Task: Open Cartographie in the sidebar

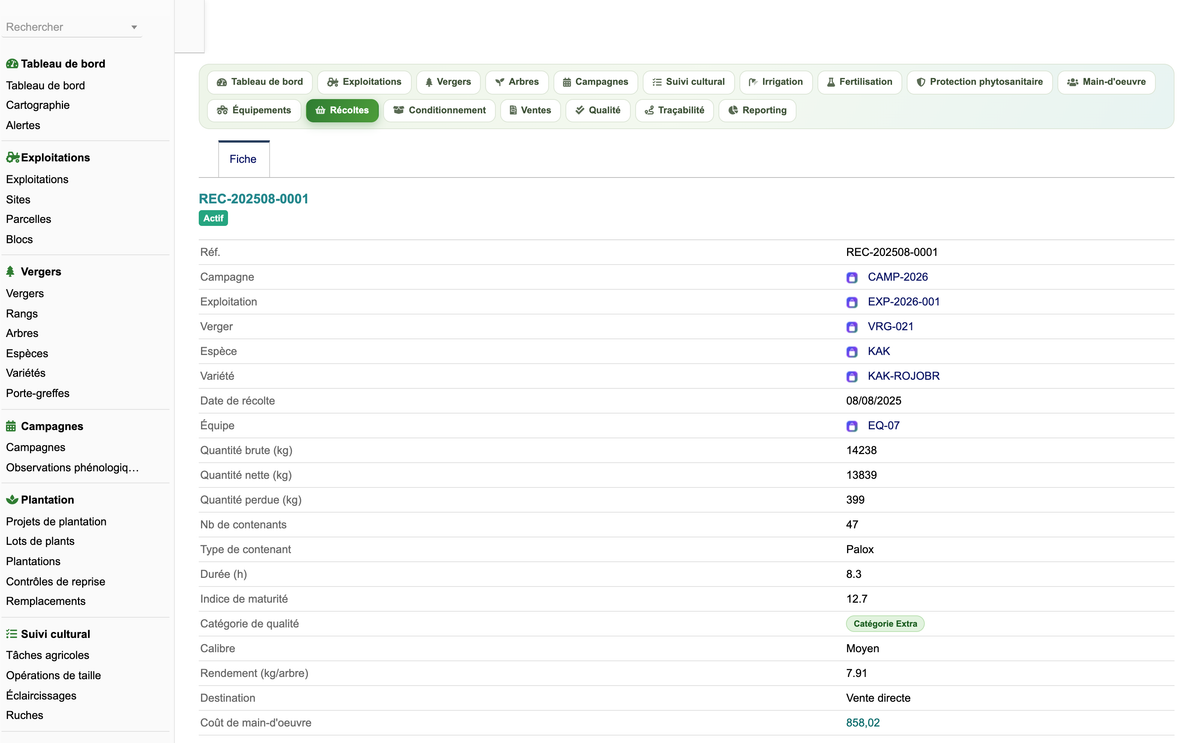Action: (38, 105)
